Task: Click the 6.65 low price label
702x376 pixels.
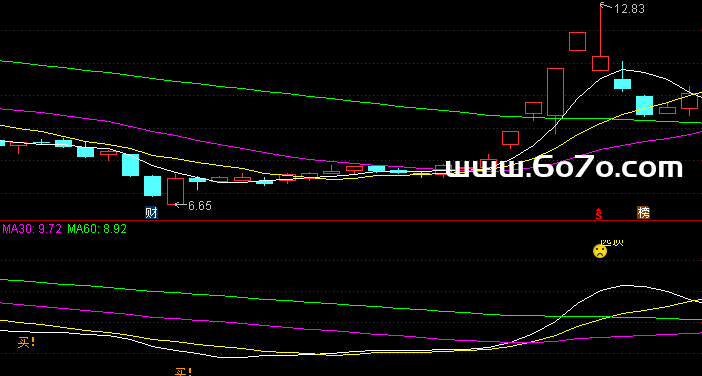Action: click(x=200, y=206)
